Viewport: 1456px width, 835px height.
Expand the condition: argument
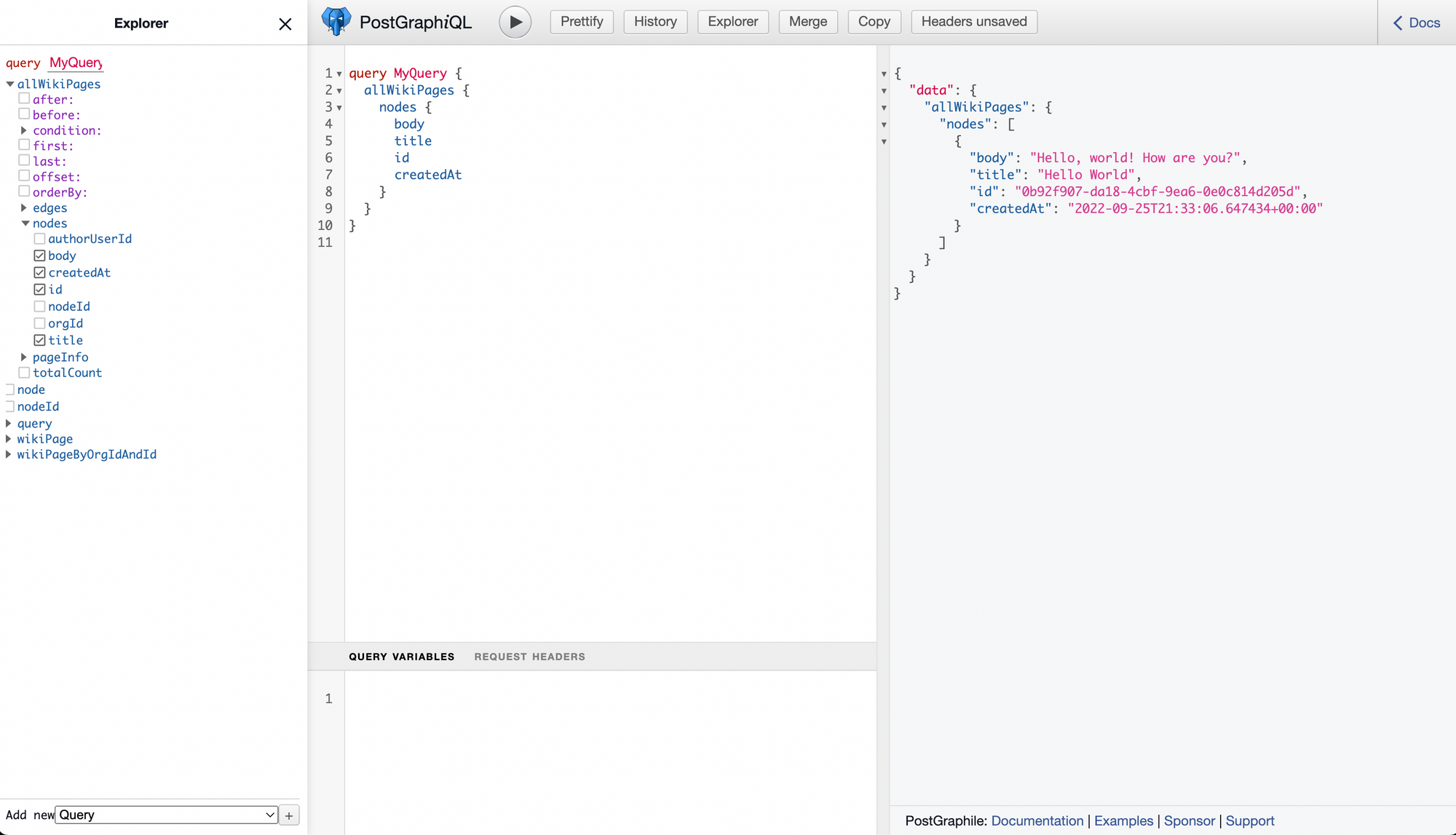(24, 130)
